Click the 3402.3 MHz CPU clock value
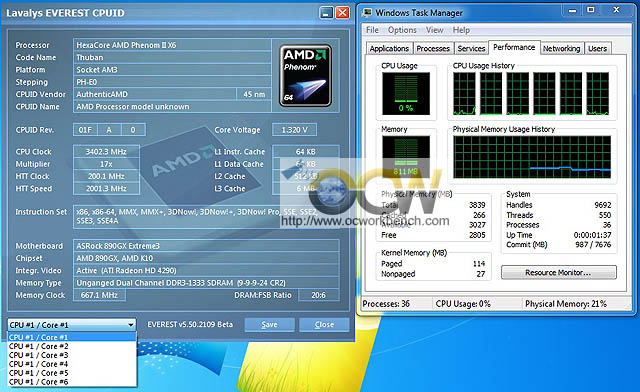Screen dimensions: 640x392 click(106, 151)
